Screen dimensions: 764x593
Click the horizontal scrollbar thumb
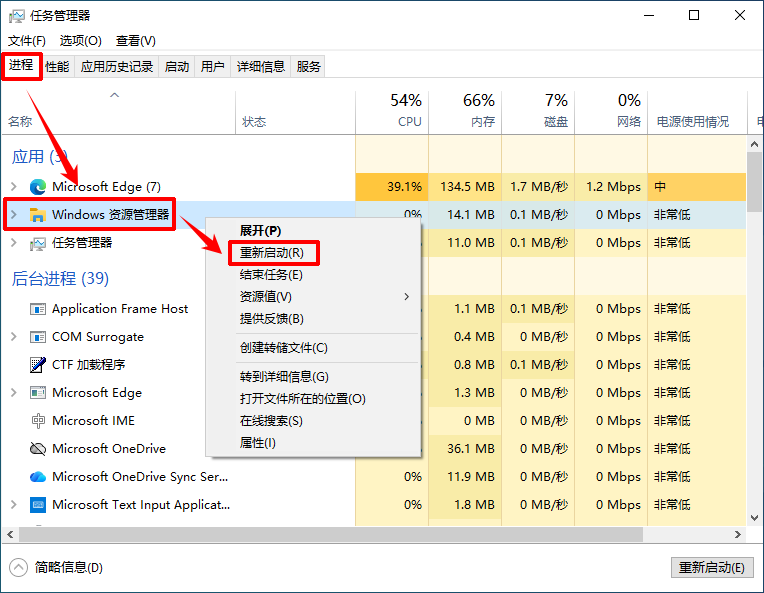point(331,535)
